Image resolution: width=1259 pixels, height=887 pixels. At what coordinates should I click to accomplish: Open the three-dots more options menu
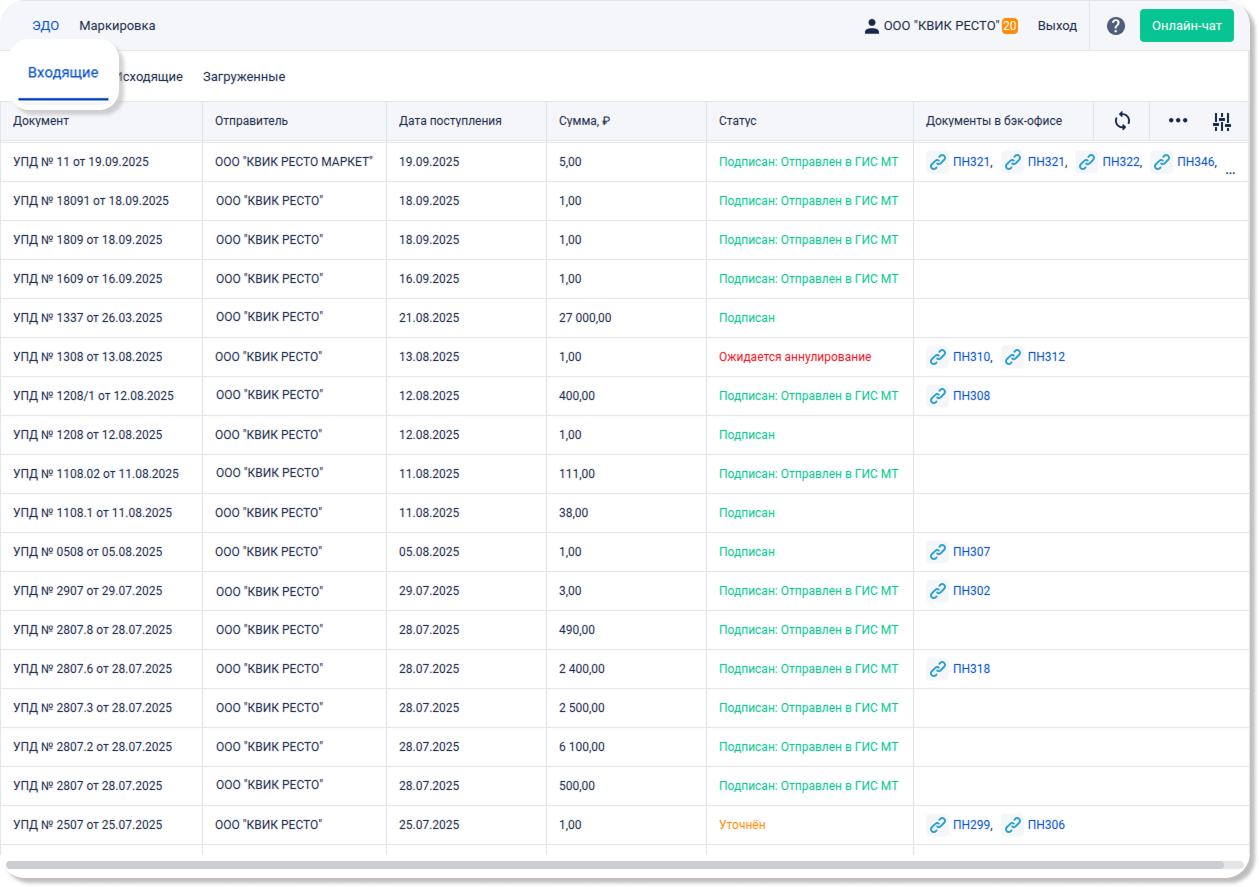coord(1177,121)
